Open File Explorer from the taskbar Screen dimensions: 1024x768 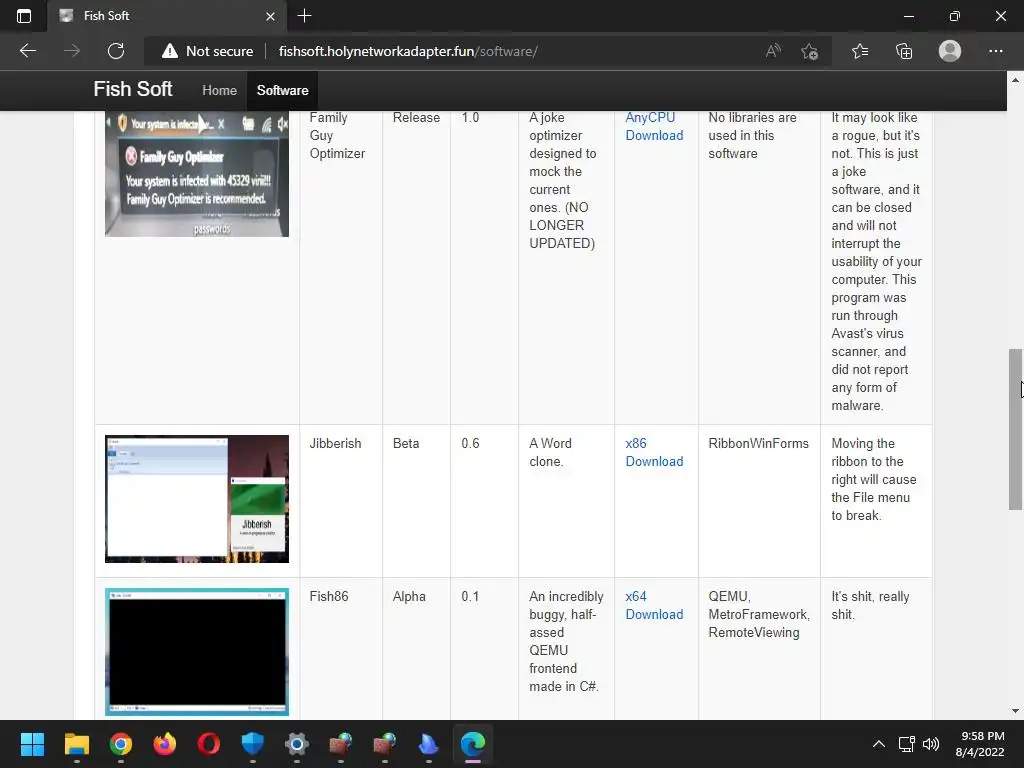[x=76, y=744]
